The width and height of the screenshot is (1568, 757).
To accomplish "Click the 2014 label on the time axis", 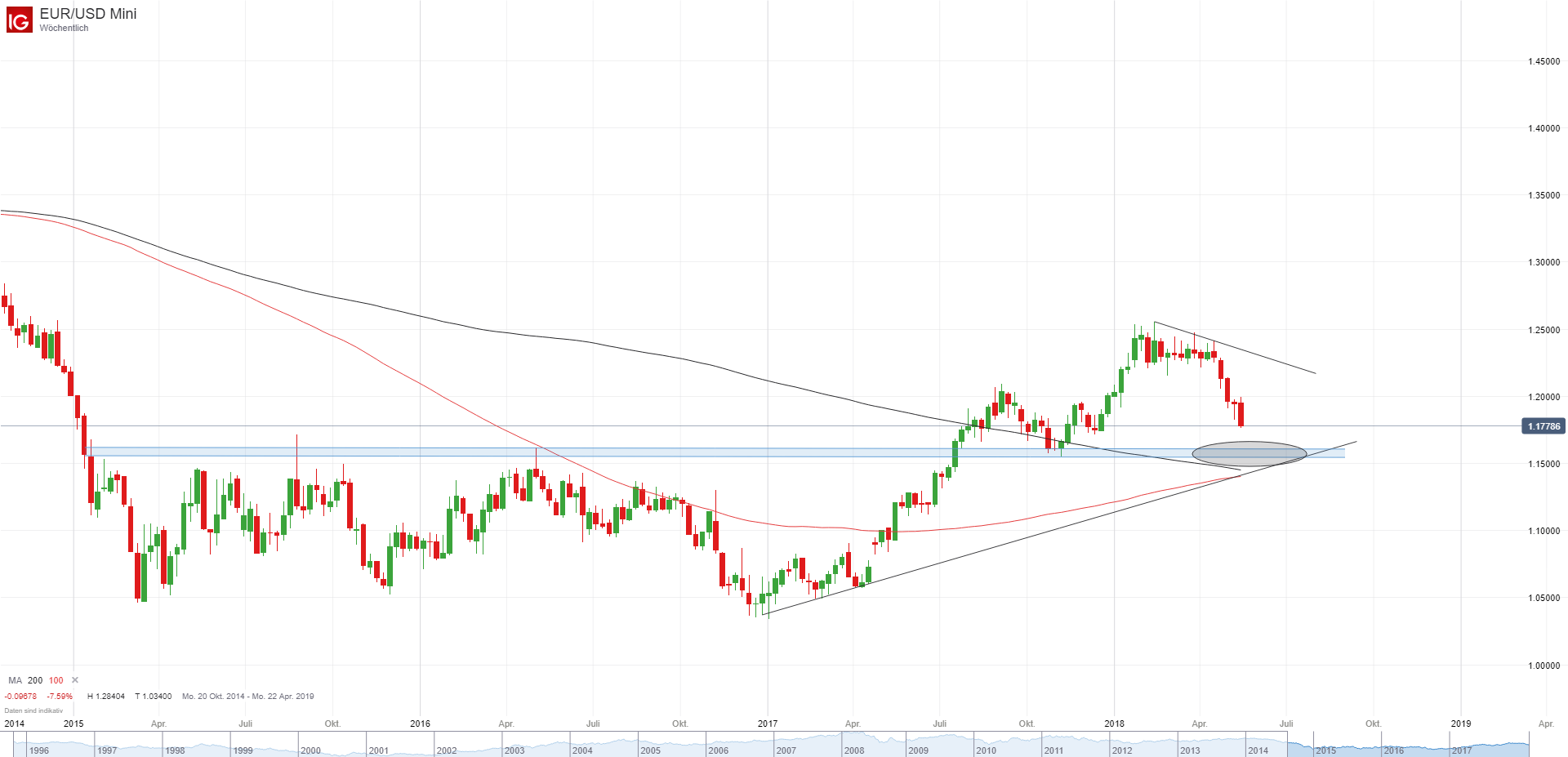I will point(14,724).
